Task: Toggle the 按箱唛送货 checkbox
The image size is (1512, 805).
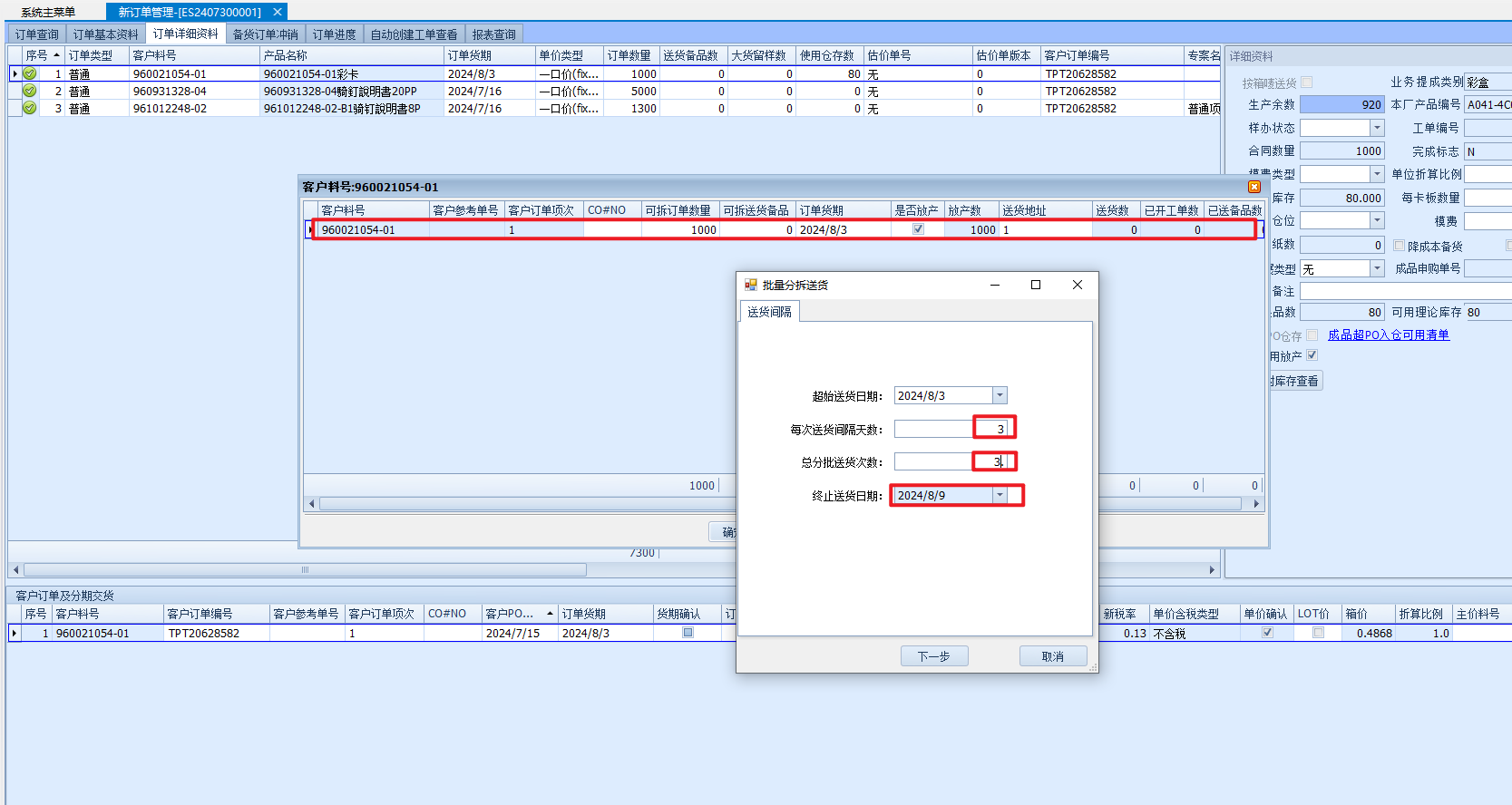Action: click(1307, 82)
